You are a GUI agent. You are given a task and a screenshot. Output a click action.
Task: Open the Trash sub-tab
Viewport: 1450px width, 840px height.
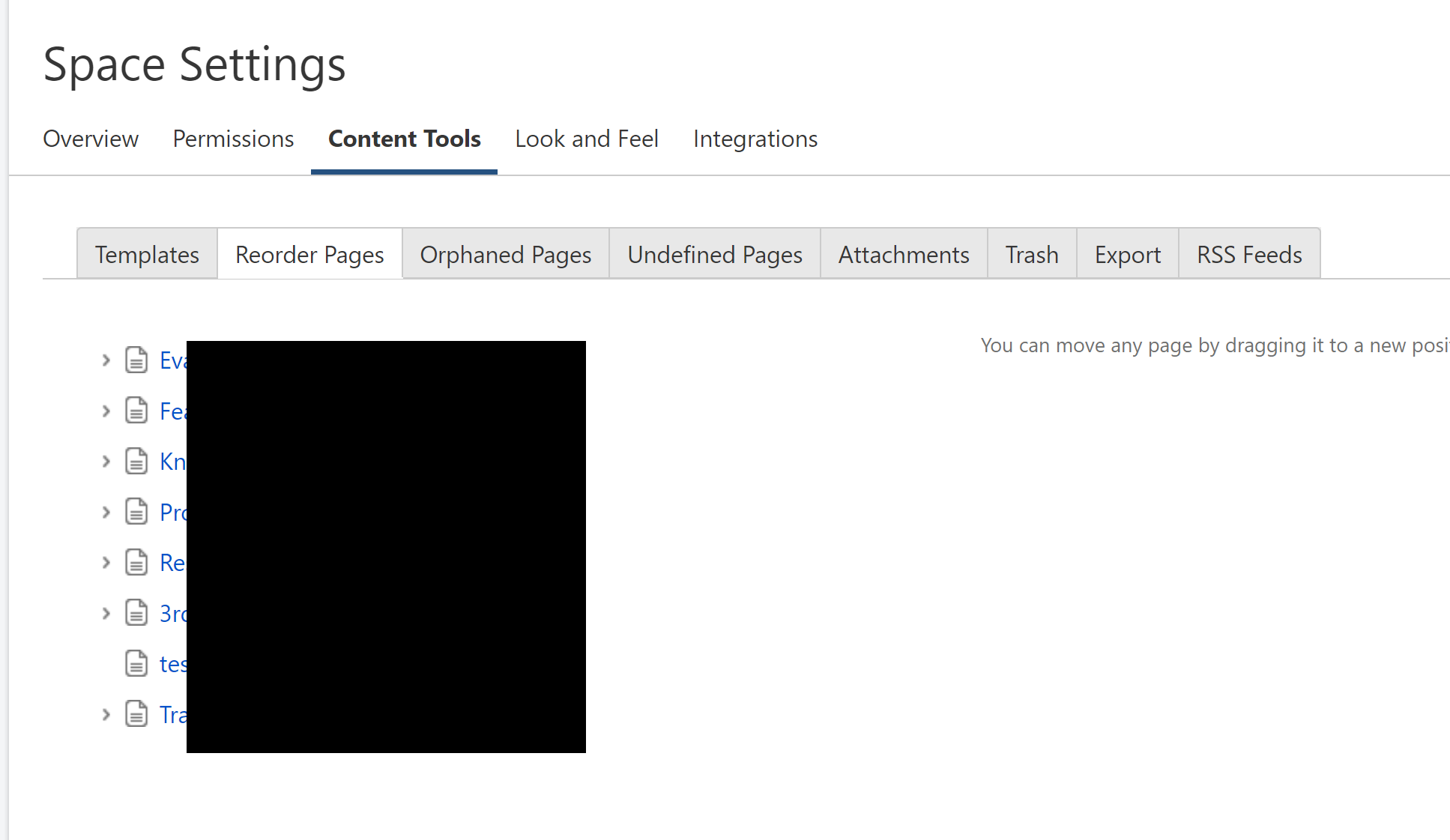(1032, 254)
